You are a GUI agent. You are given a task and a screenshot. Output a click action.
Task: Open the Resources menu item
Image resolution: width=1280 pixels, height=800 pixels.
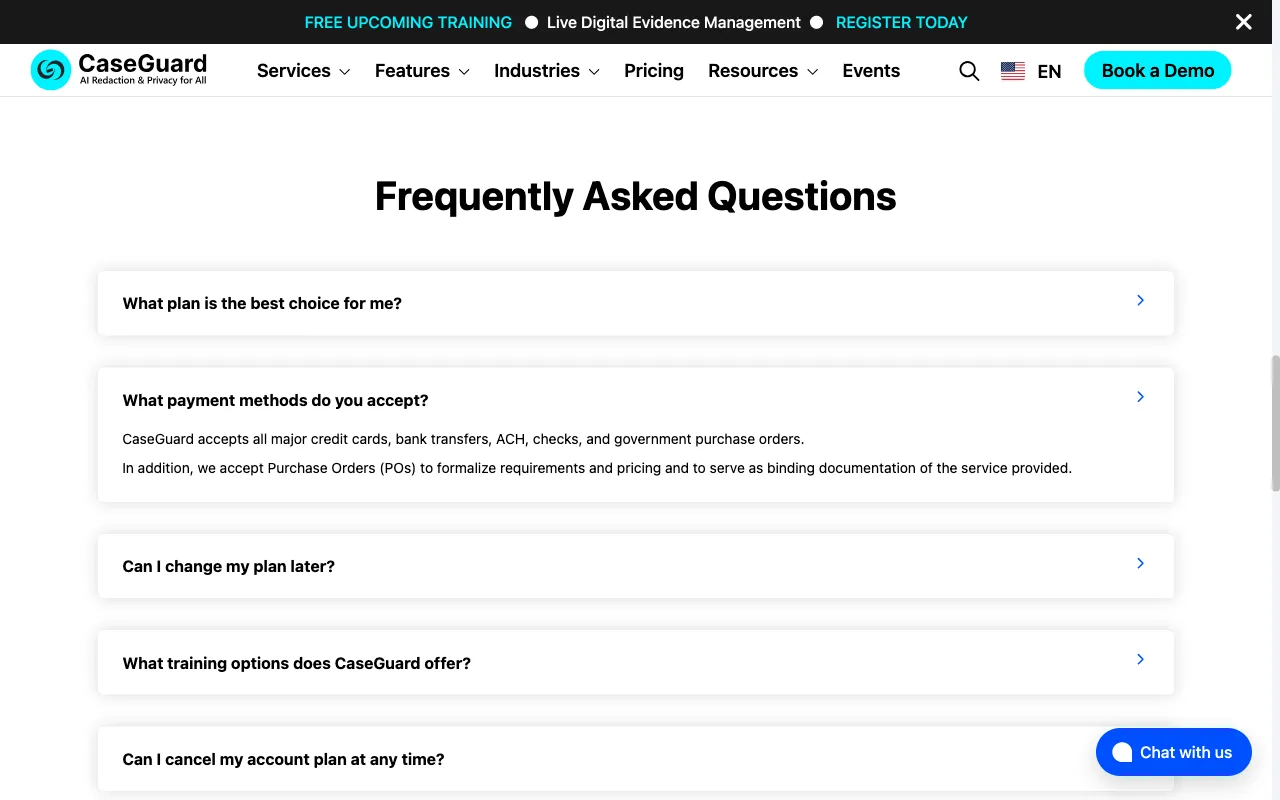pyautogui.click(x=753, y=71)
